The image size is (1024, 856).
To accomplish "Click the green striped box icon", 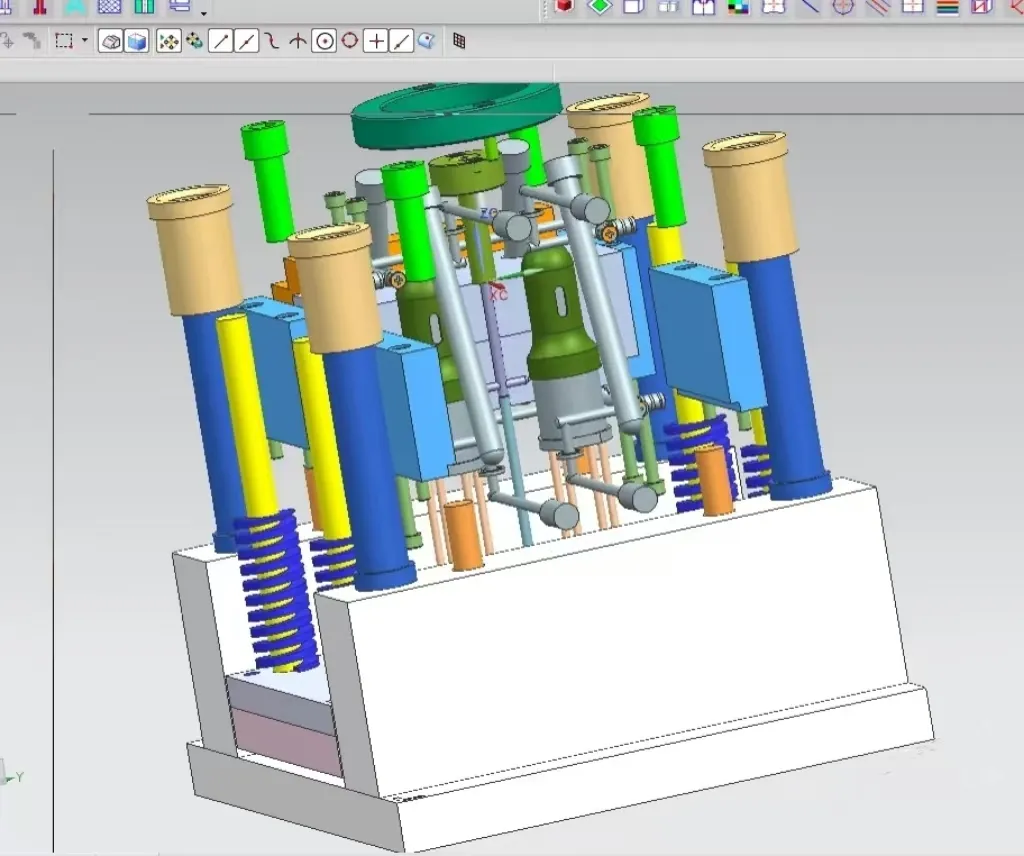I will [144, 7].
